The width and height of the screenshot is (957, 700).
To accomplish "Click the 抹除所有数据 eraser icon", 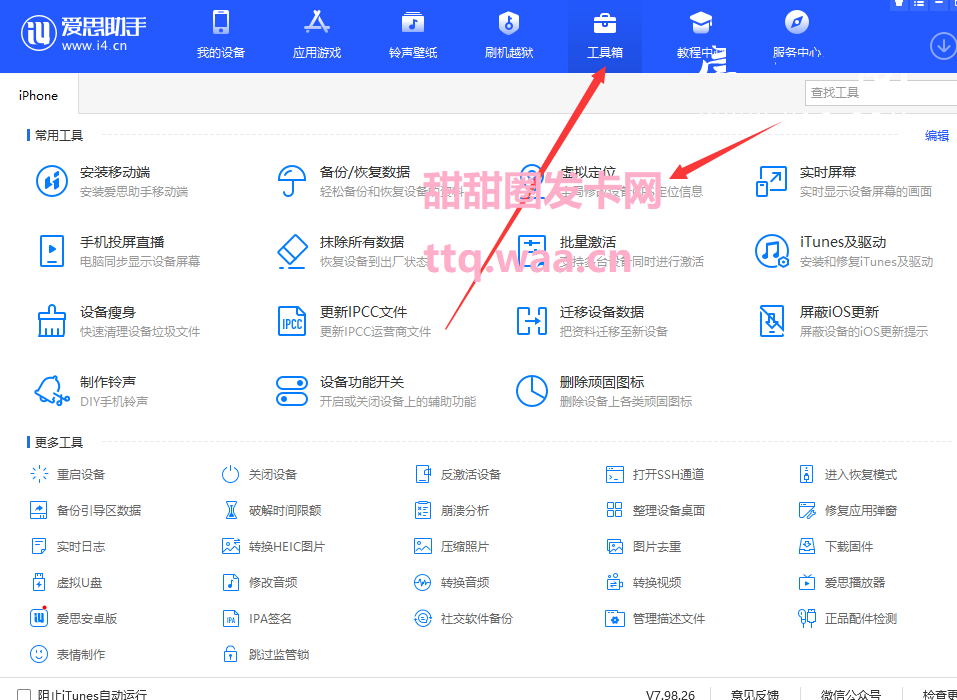I will (292, 251).
